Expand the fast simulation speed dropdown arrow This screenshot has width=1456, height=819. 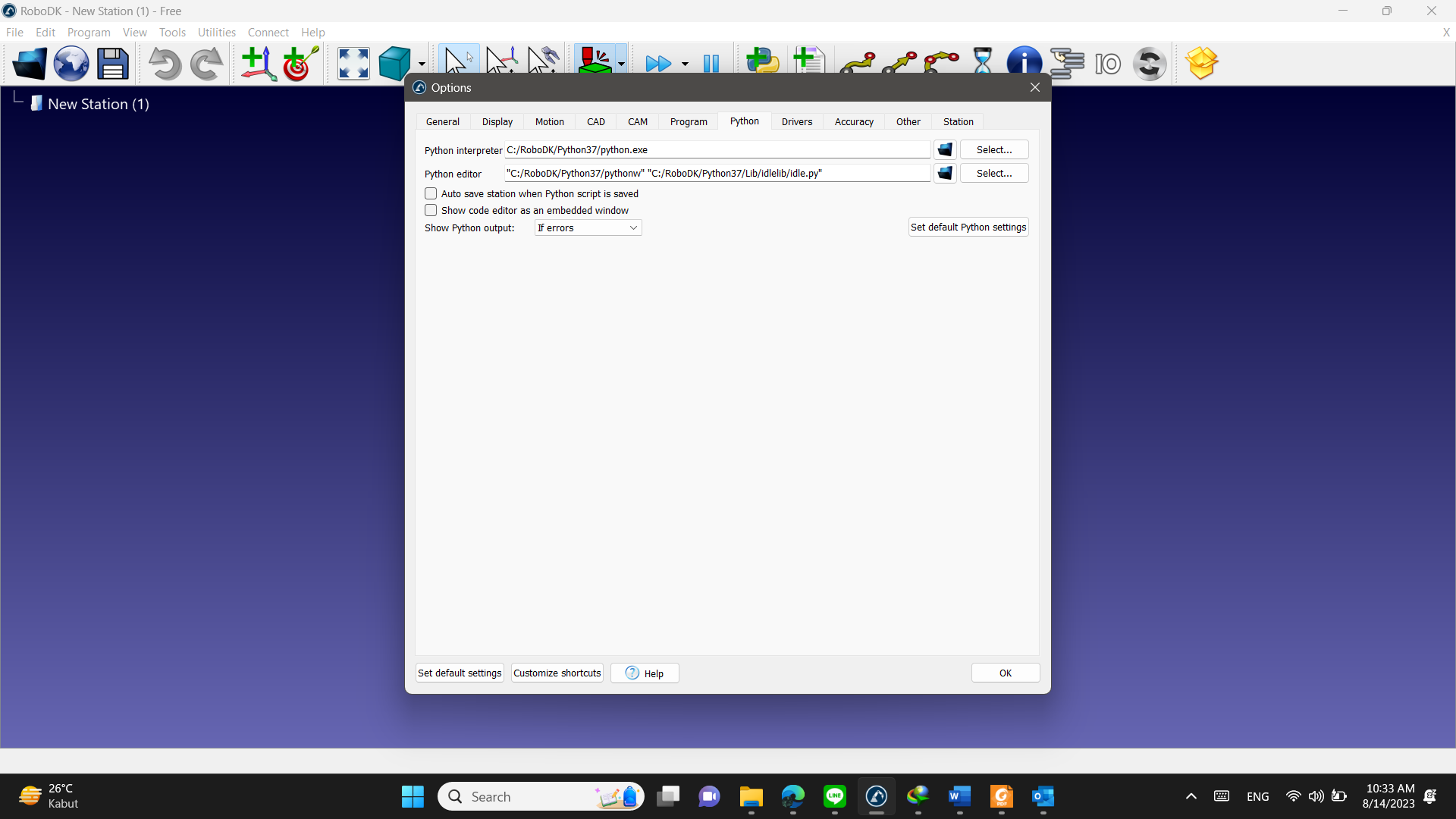click(686, 64)
